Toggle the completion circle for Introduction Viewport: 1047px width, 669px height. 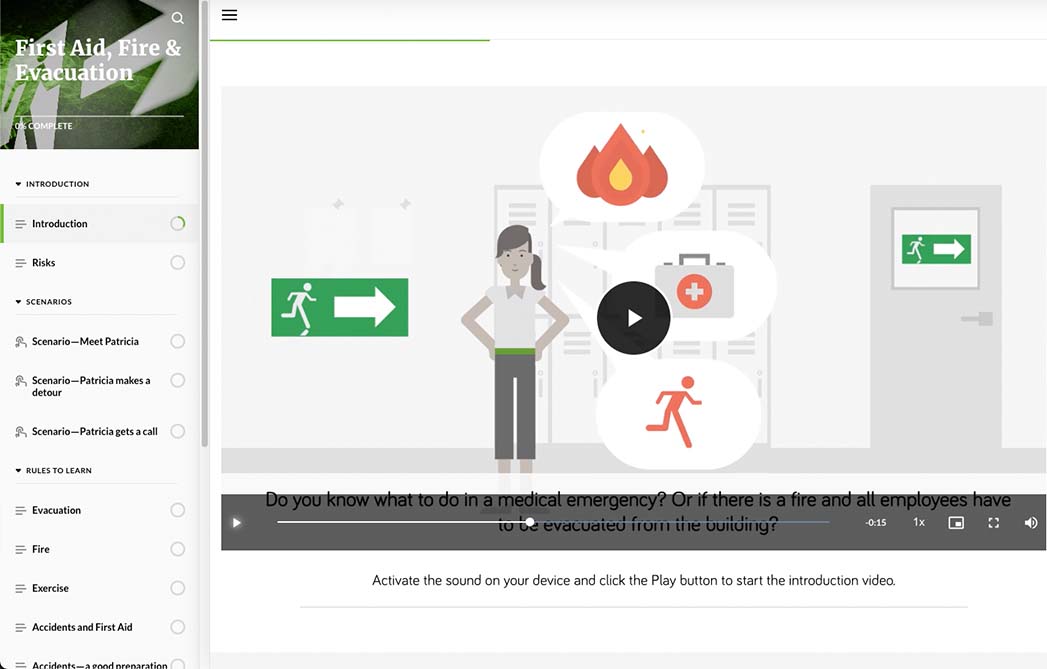pyautogui.click(x=177, y=223)
